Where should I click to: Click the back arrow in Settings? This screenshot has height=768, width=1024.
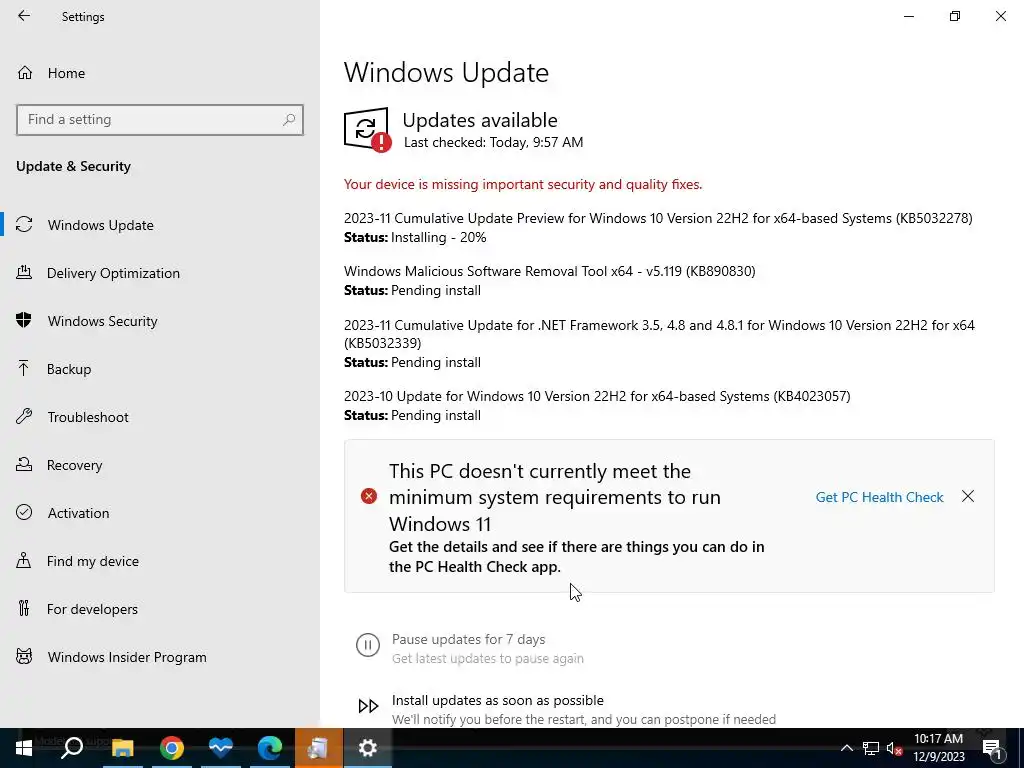[24, 16]
